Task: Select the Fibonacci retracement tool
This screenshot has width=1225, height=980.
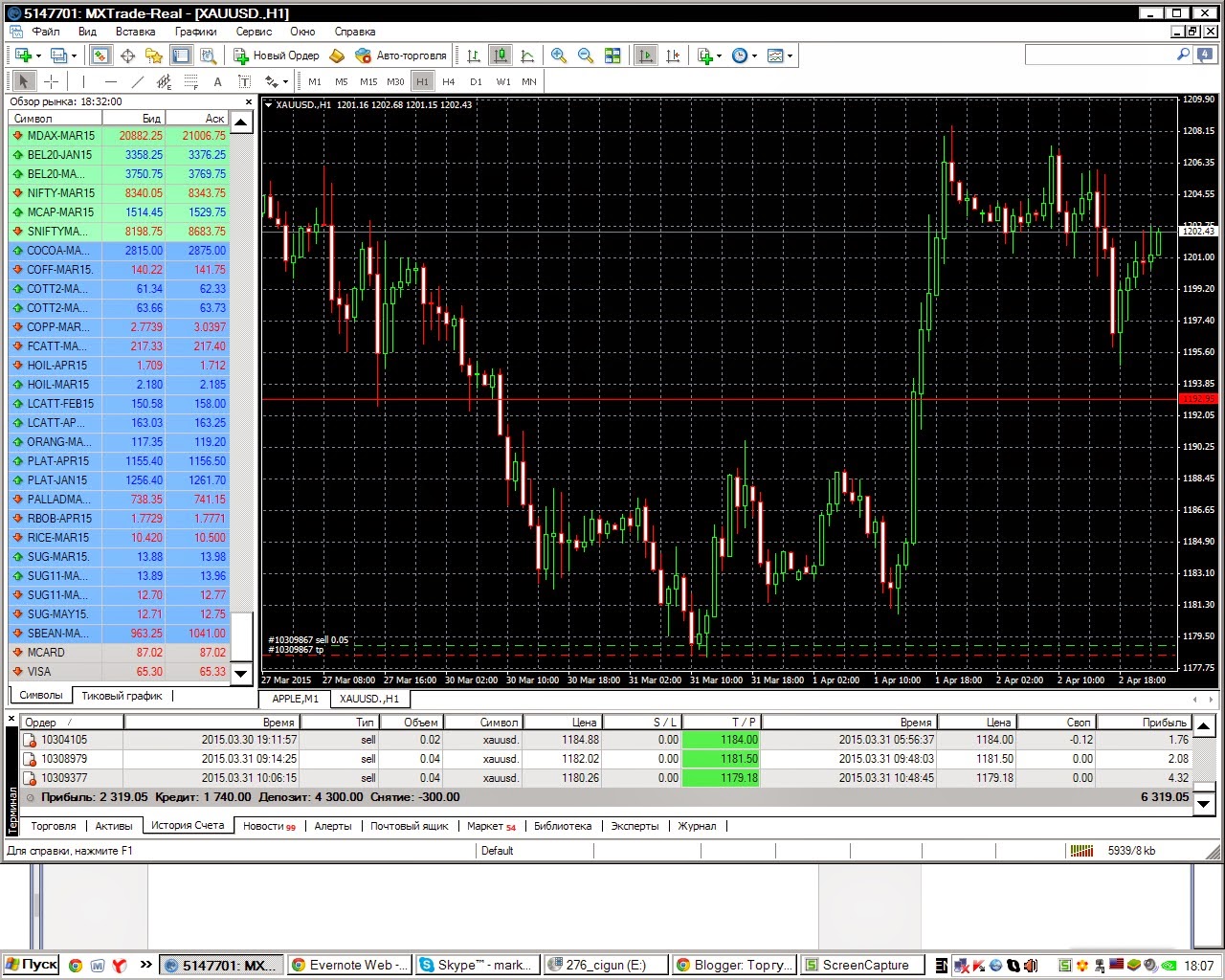Action: [190, 81]
